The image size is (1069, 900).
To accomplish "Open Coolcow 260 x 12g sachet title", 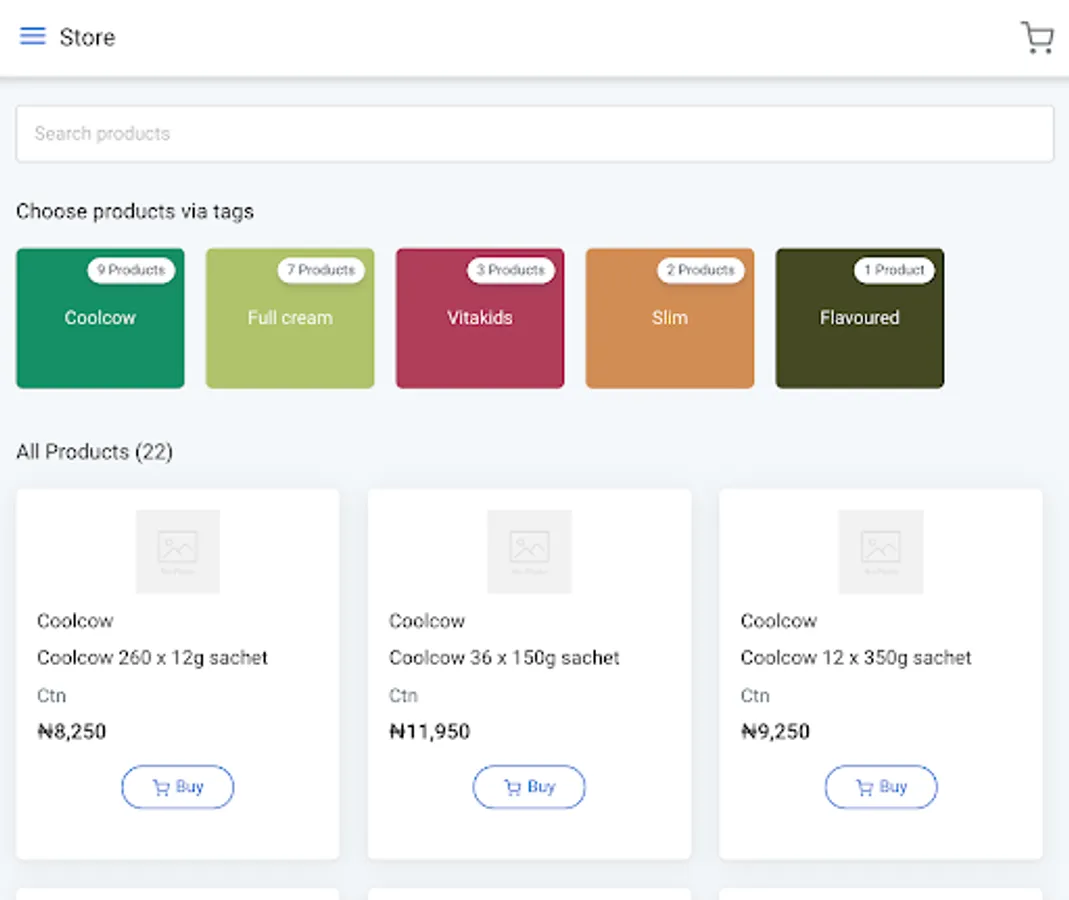I will point(153,658).
